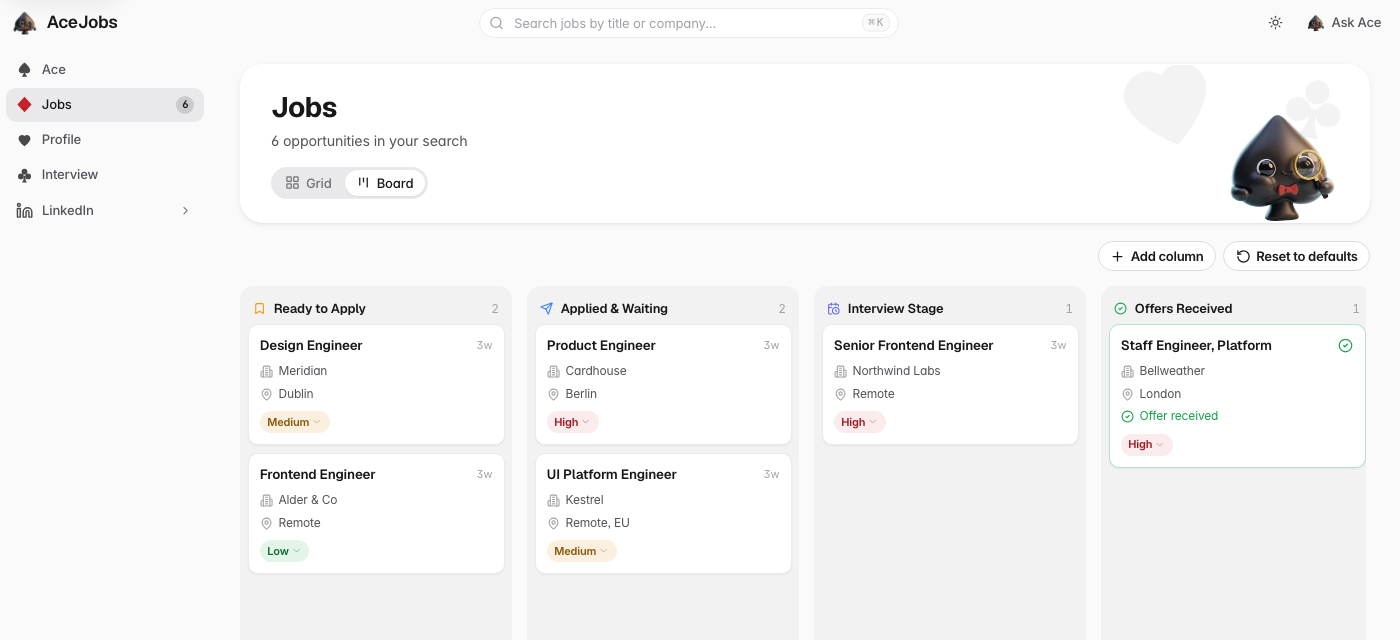Screen dimensions: 1400x640
Task: Click the location pin beside Berlin
Action: pos(554,394)
